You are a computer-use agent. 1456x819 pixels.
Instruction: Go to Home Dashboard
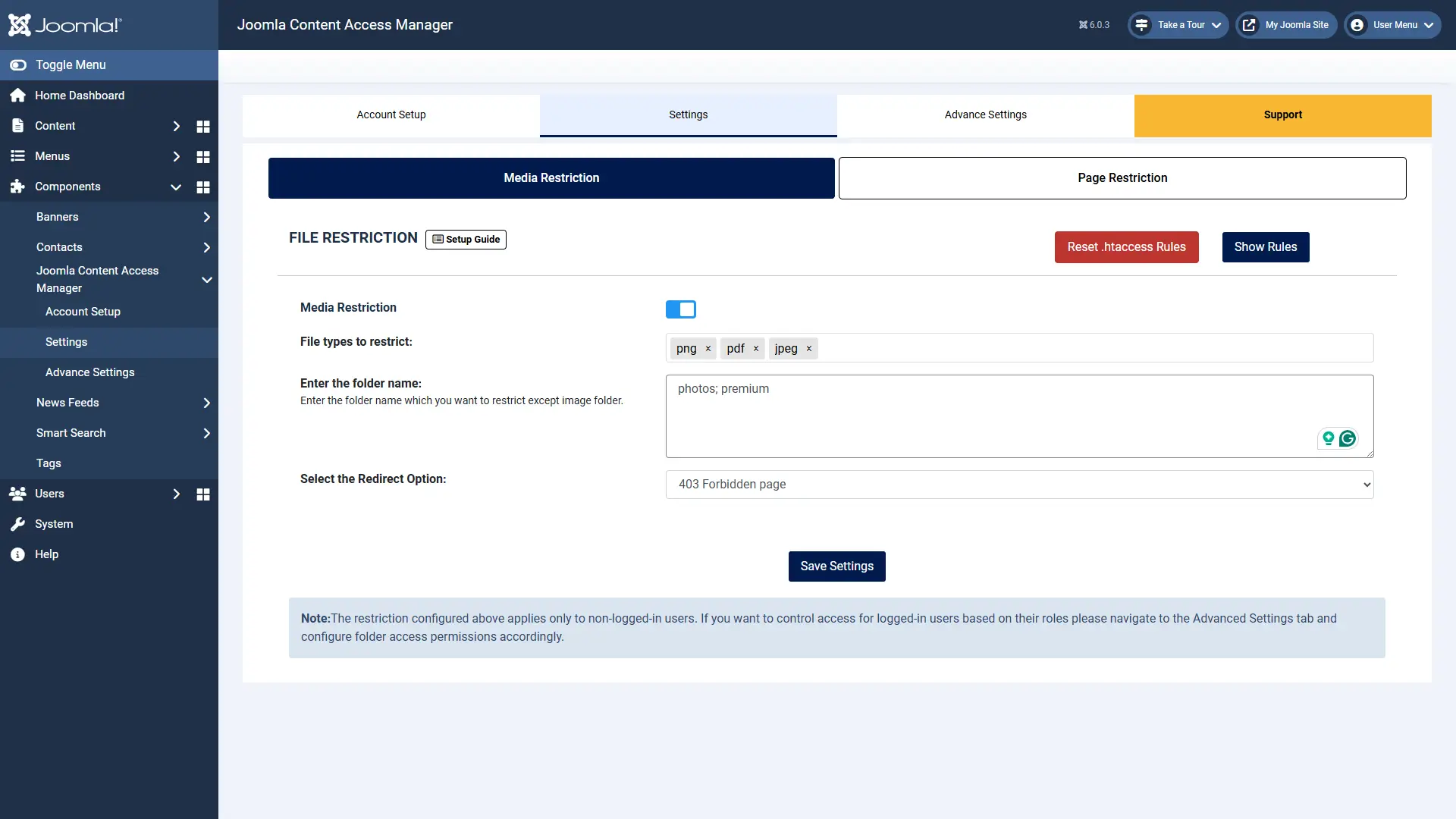[80, 96]
